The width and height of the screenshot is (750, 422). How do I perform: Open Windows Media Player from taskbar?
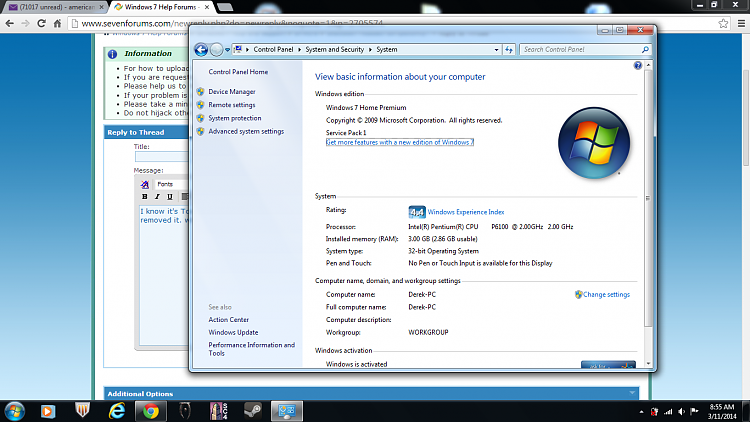pos(47,411)
